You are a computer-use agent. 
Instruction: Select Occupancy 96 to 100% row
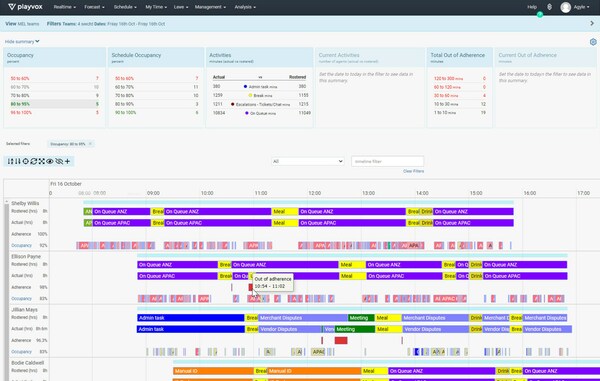(54, 112)
